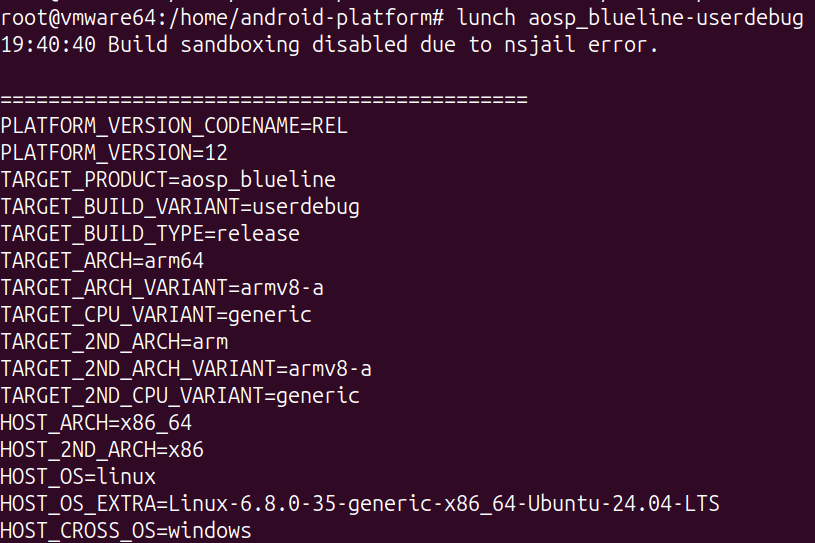Click the TARGET_PRODUCT=aosp_blueline line

168,180
